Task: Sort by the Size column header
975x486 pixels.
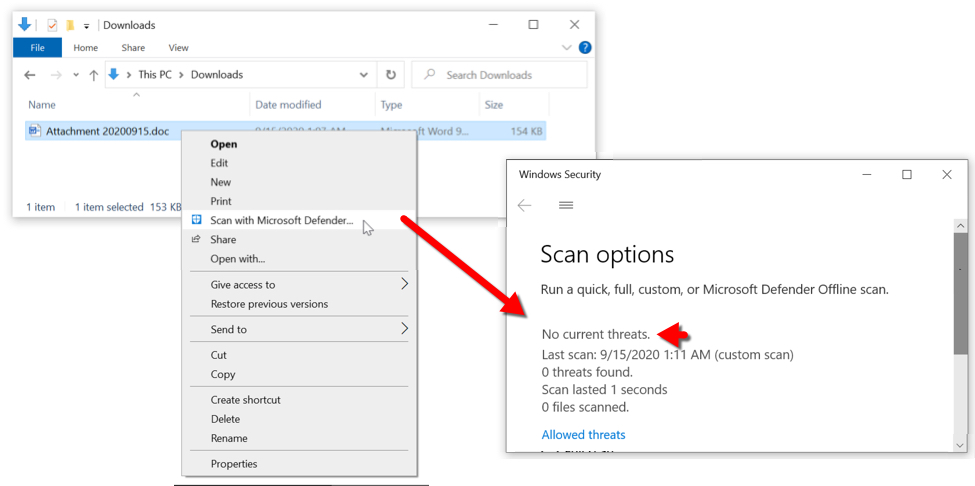Action: coord(514,105)
